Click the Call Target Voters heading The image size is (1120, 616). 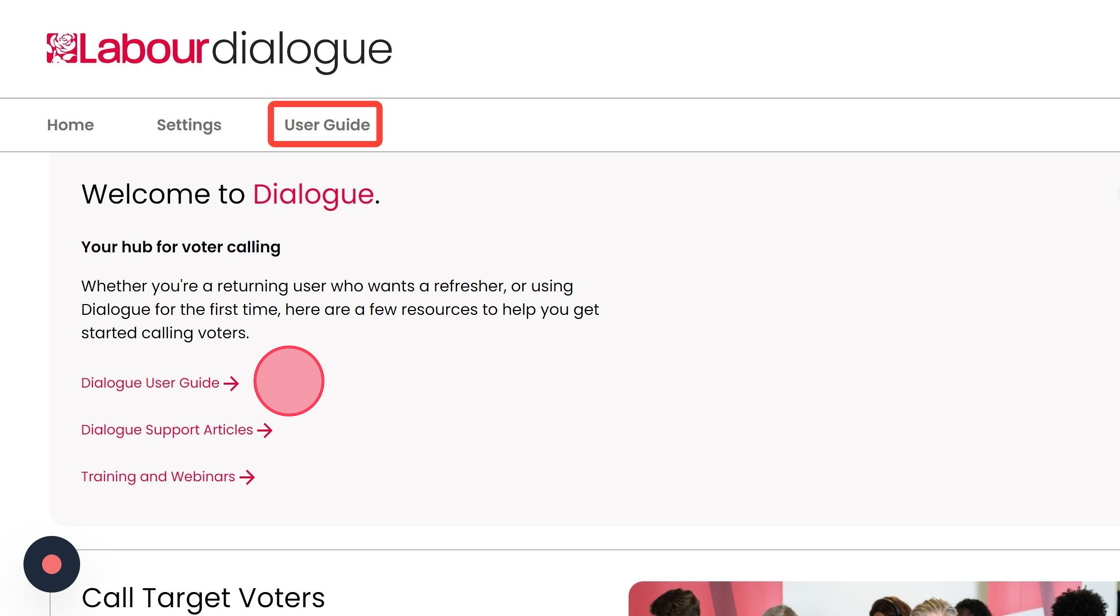point(203,597)
